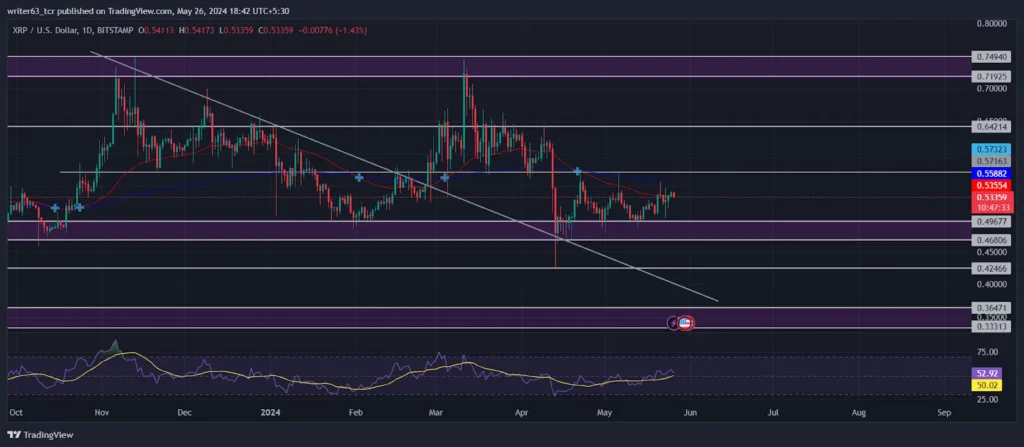Click the 0.71925 price level label

point(991,76)
